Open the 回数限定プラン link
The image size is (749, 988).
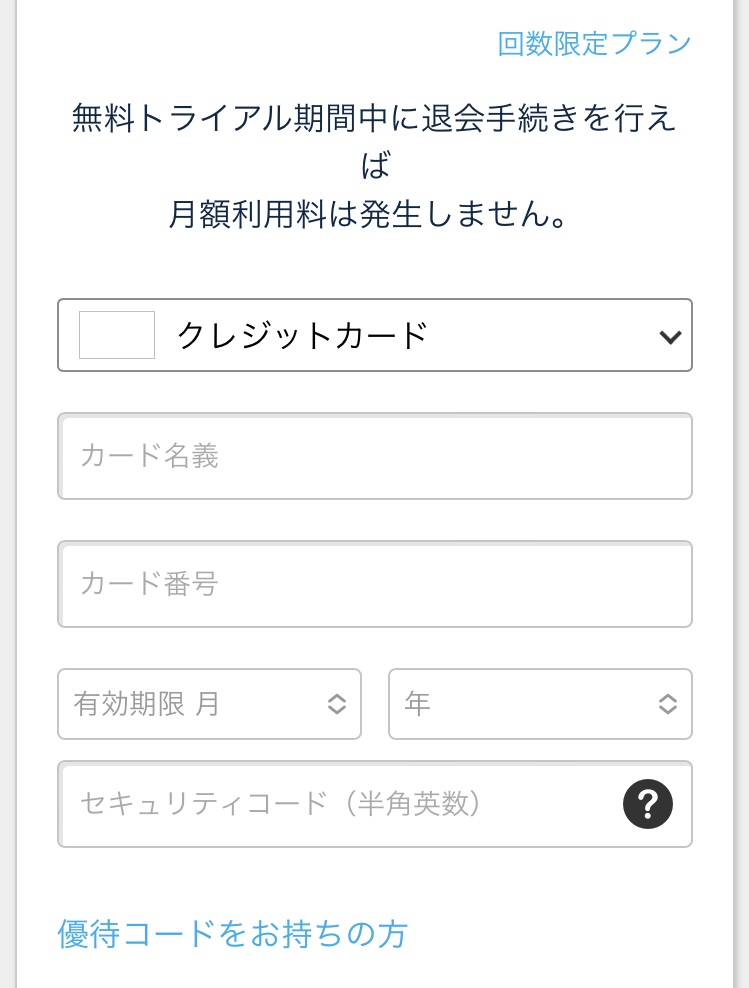coord(594,44)
